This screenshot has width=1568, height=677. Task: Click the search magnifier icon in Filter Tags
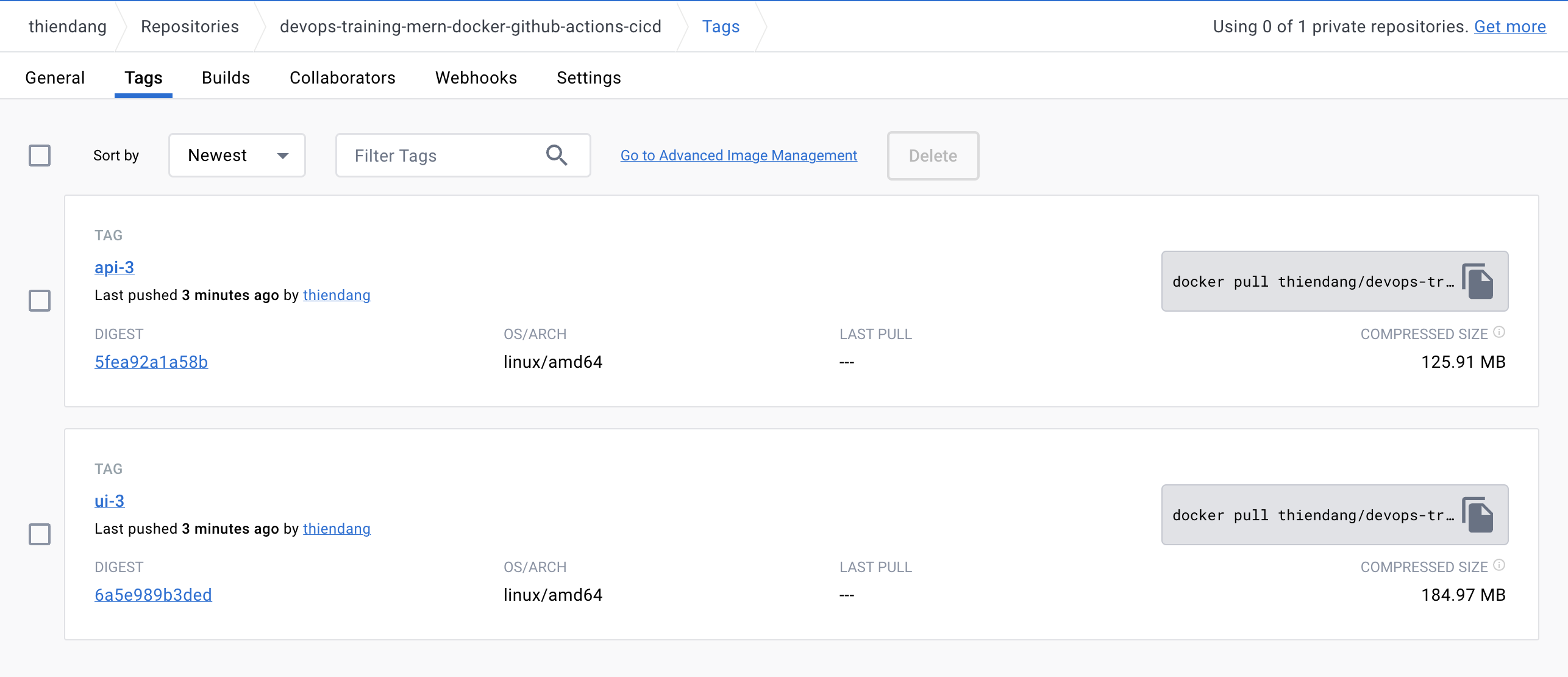(556, 156)
